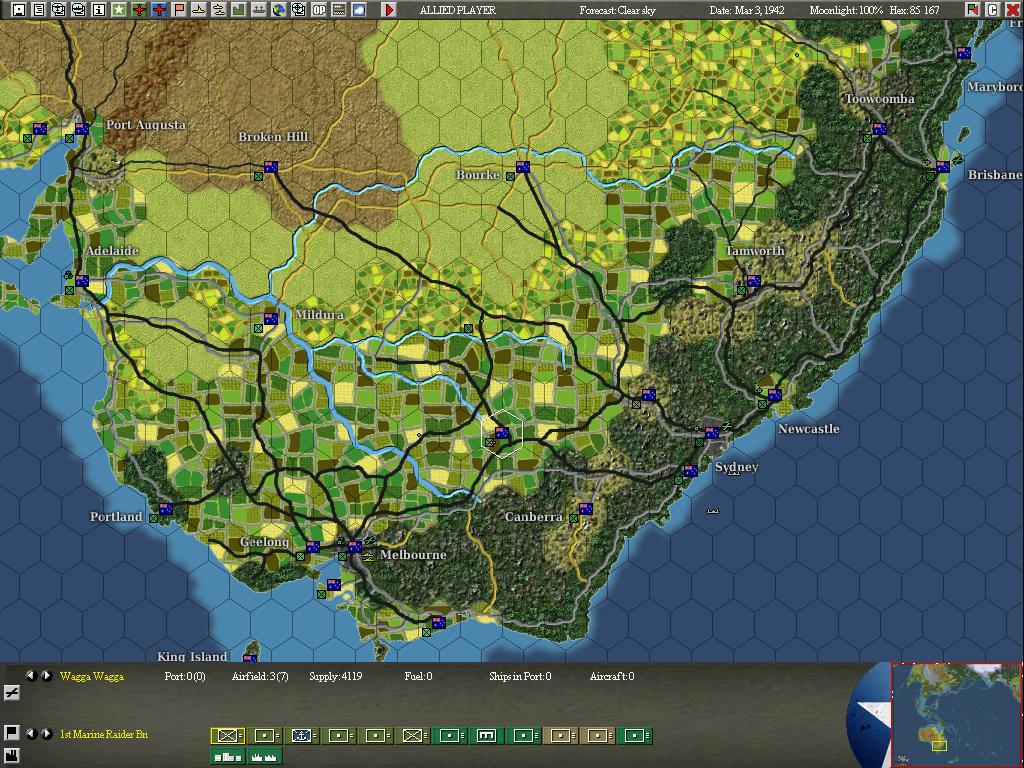Open the Wagga Wagga base name link
Screen dimensions: 1024x768
tap(91, 676)
